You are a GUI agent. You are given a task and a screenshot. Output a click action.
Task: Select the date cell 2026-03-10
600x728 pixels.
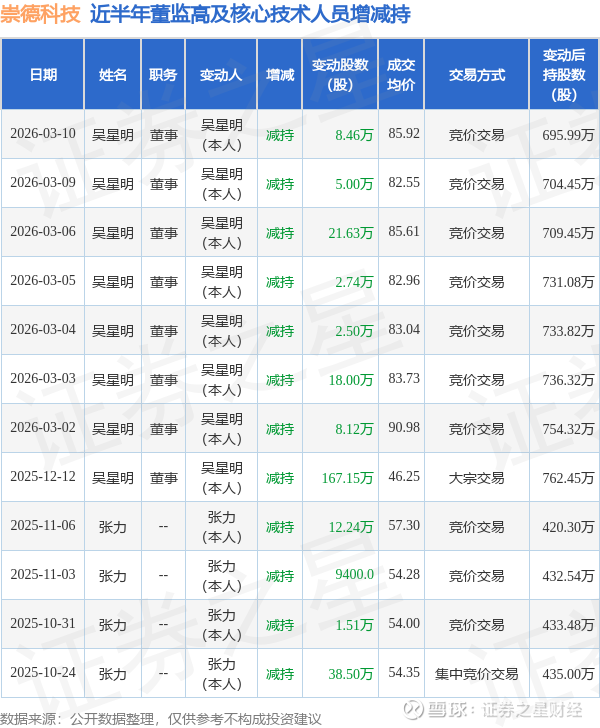(x=43, y=134)
